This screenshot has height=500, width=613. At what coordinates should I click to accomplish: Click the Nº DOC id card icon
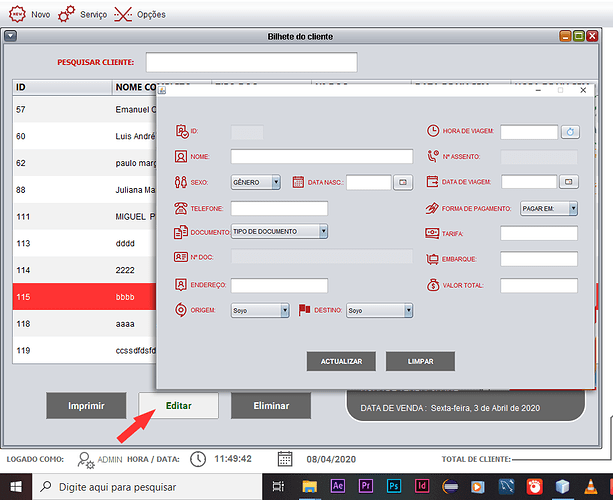point(181,257)
